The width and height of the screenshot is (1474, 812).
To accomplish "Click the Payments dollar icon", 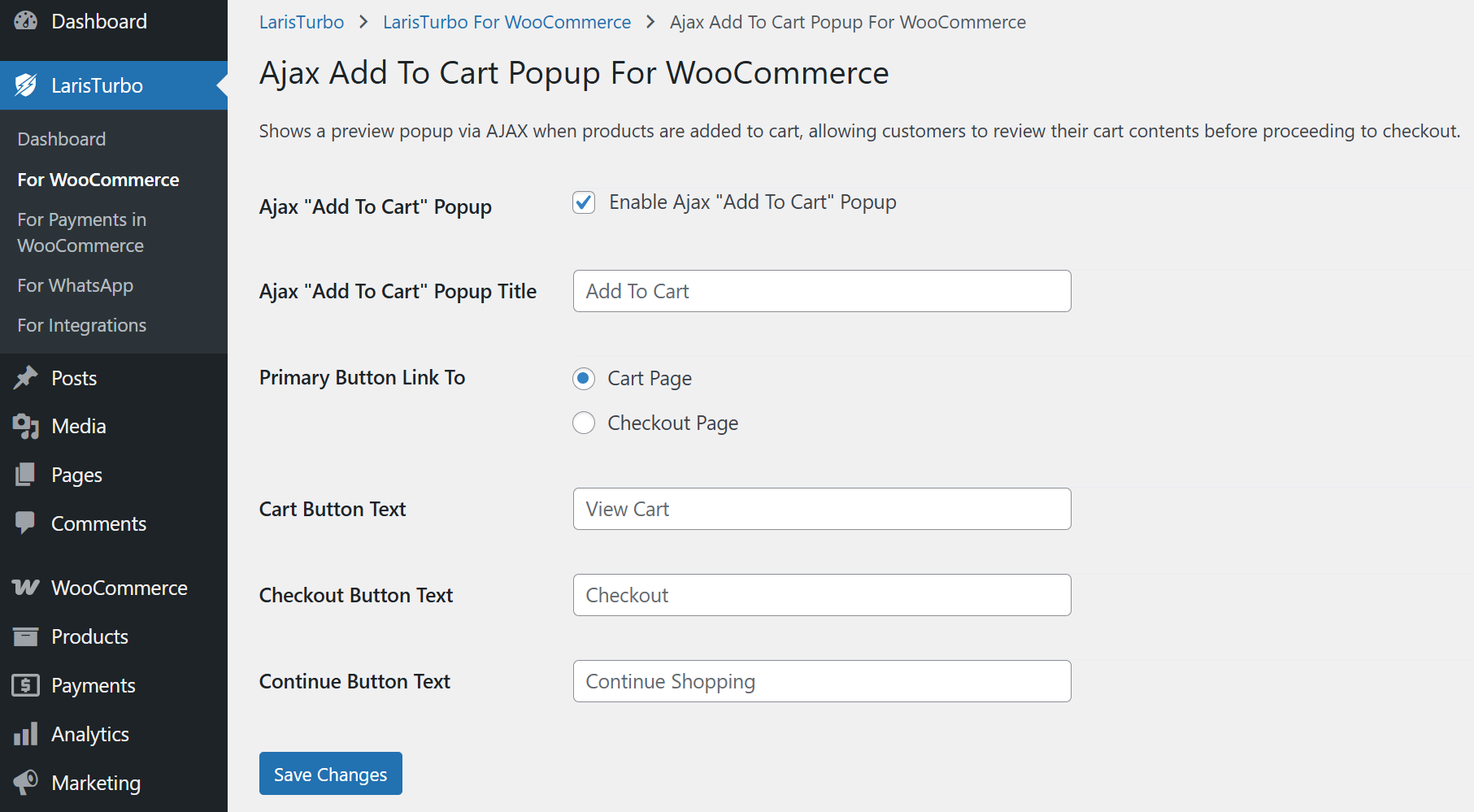I will (26, 685).
